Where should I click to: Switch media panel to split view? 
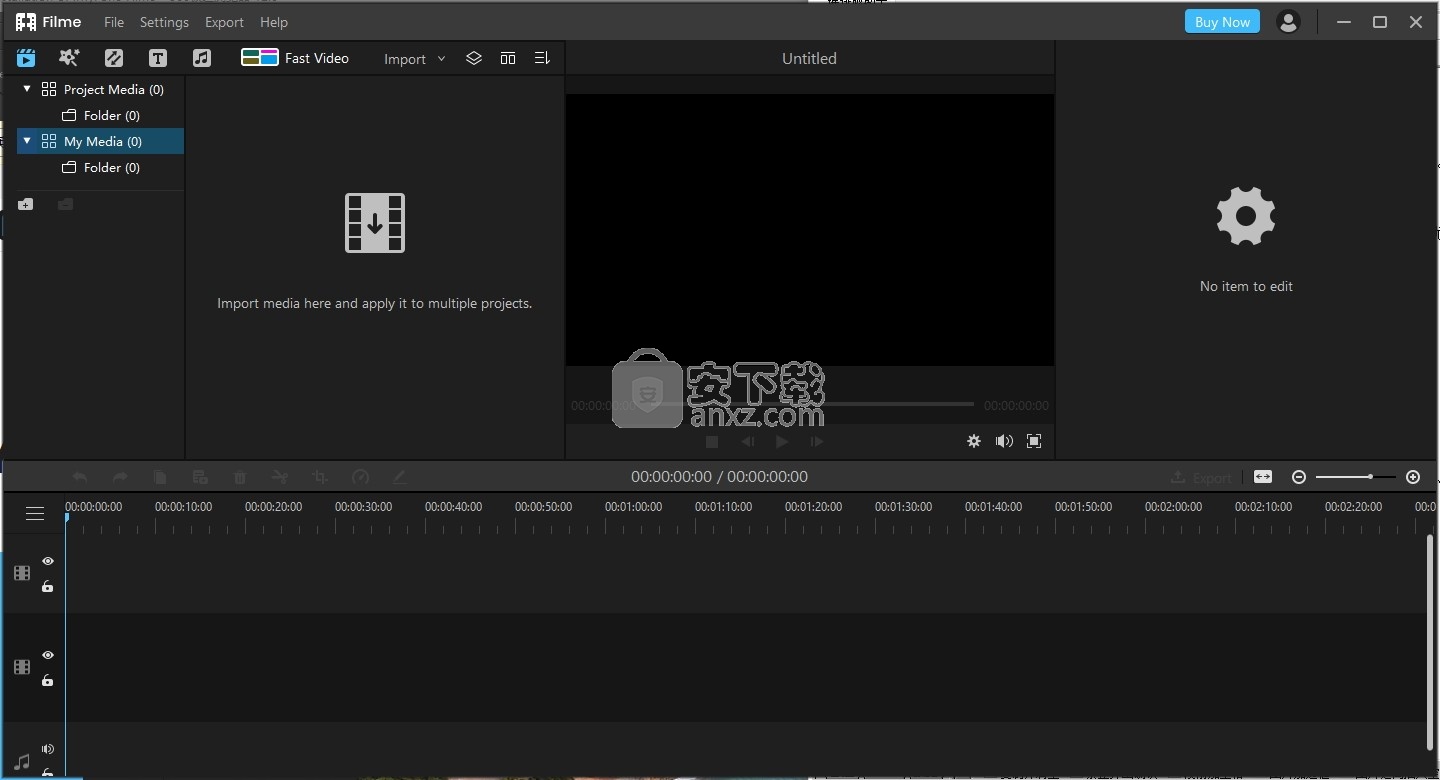(508, 58)
